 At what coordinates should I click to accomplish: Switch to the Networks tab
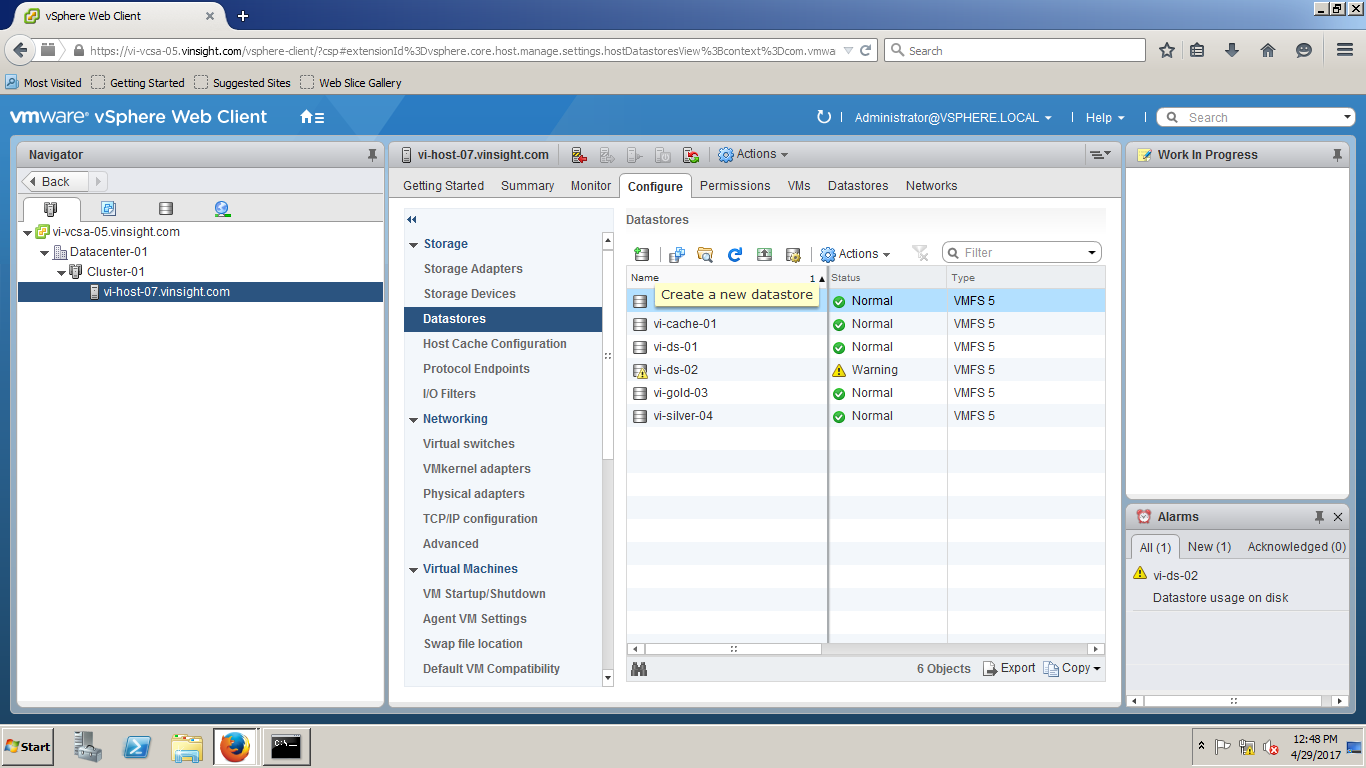(x=931, y=186)
